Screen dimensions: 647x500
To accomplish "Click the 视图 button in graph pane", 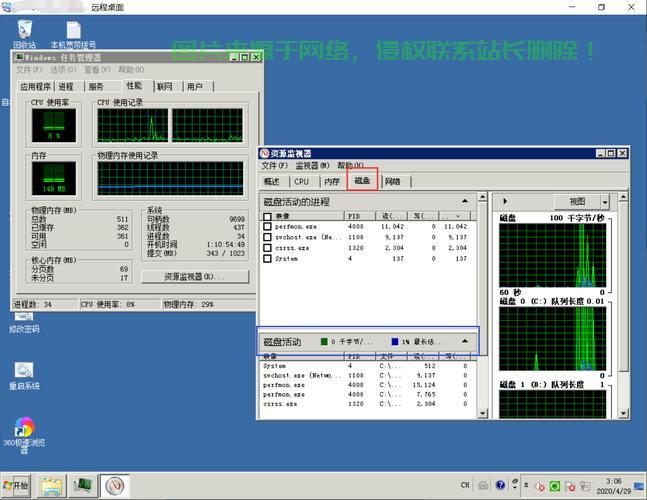I will [577, 202].
